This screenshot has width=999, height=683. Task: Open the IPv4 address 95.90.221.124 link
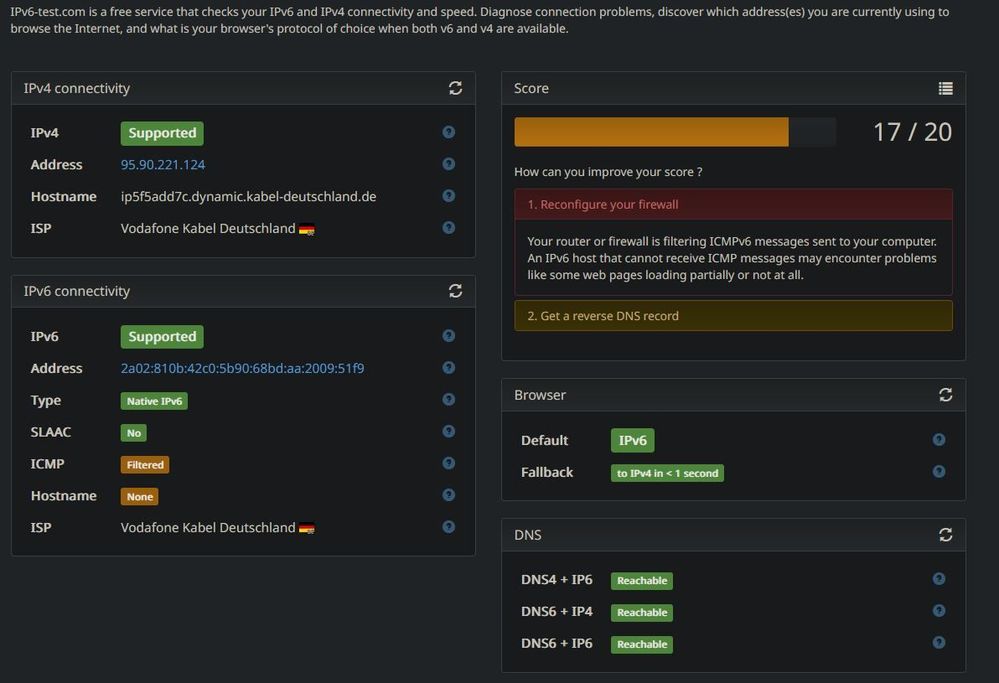pos(163,165)
